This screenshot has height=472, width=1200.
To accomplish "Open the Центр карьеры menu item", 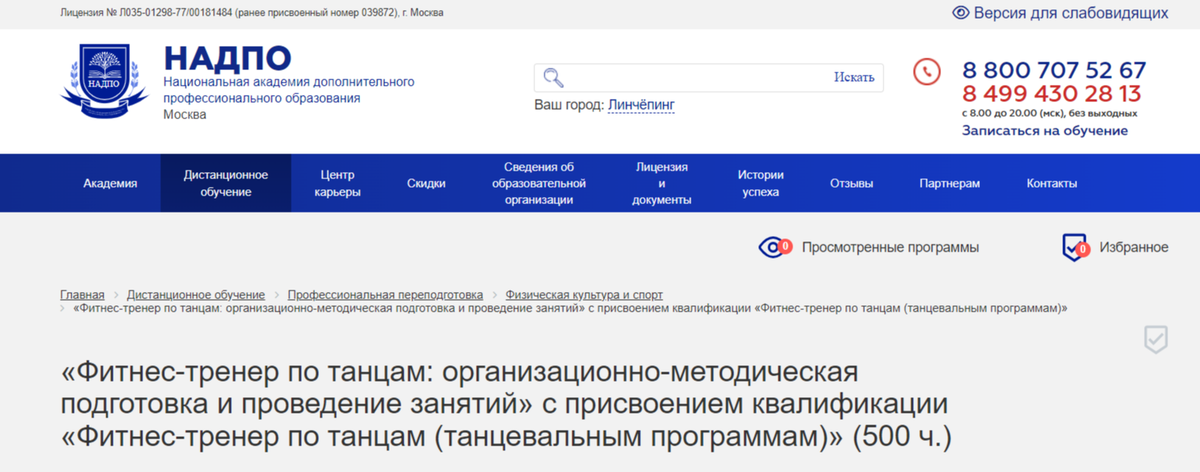I will click(338, 183).
